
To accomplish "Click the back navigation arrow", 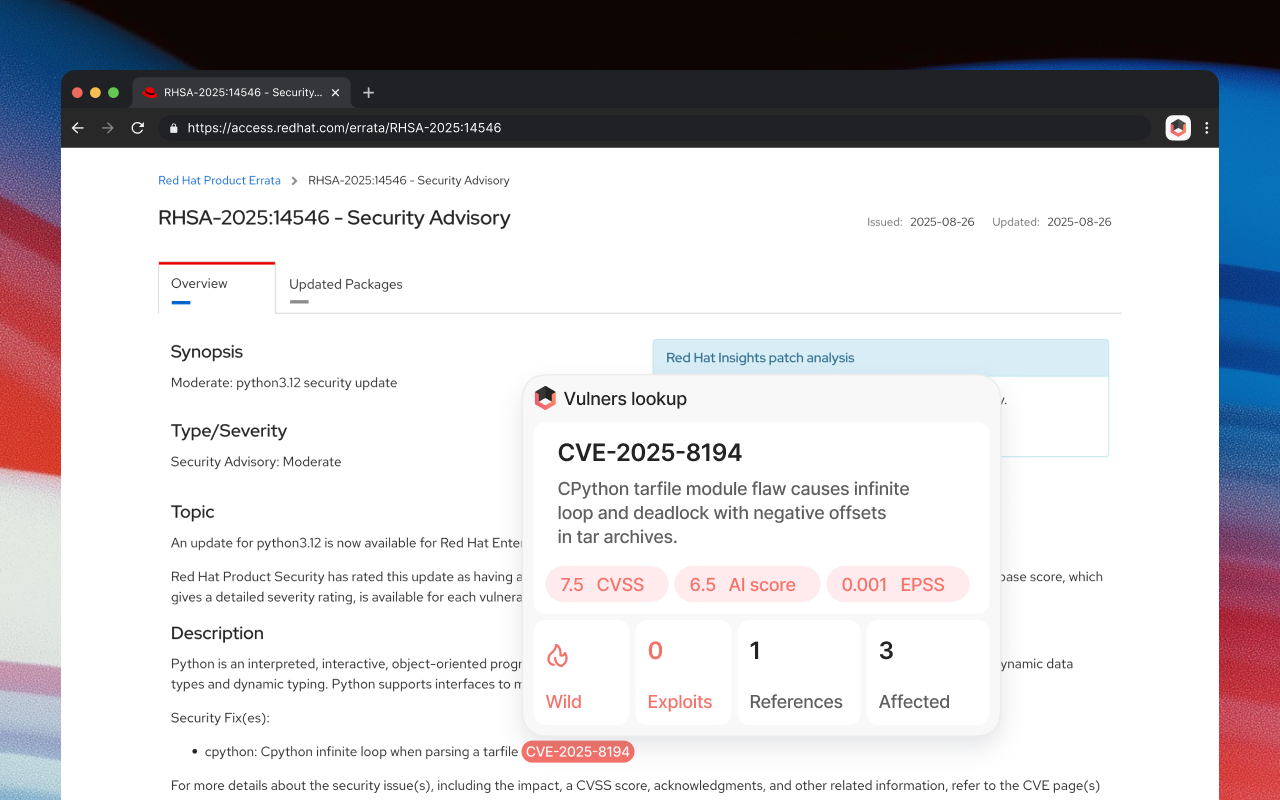I will [77, 128].
